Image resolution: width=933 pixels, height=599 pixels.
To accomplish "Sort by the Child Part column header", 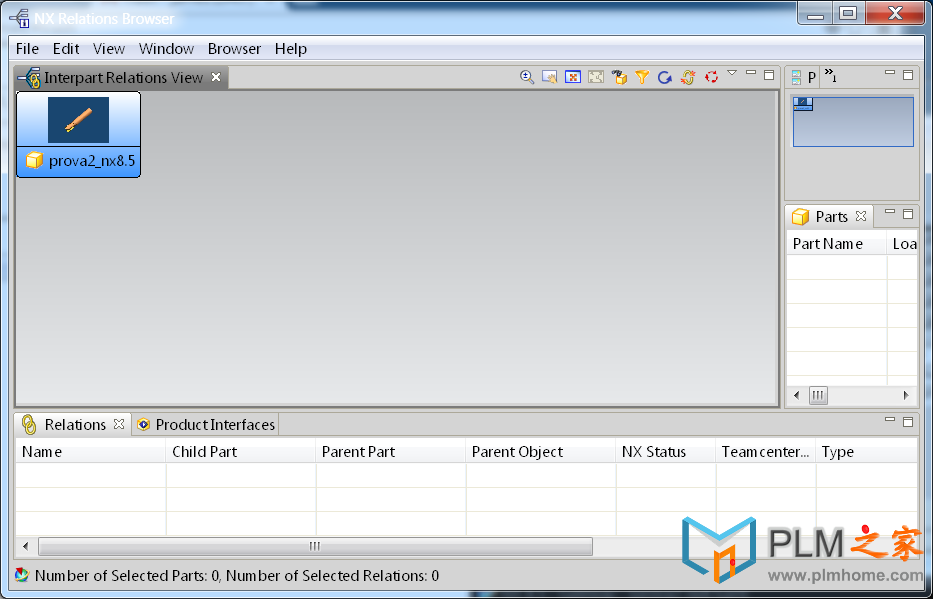I will pos(241,452).
